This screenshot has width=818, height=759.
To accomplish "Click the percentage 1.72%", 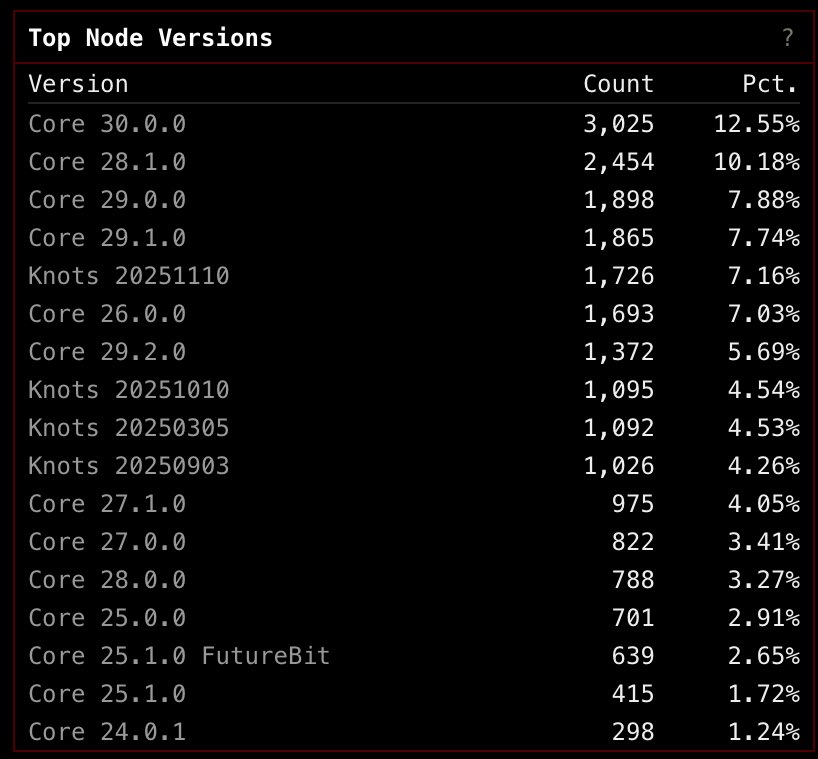I will pos(764,694).
